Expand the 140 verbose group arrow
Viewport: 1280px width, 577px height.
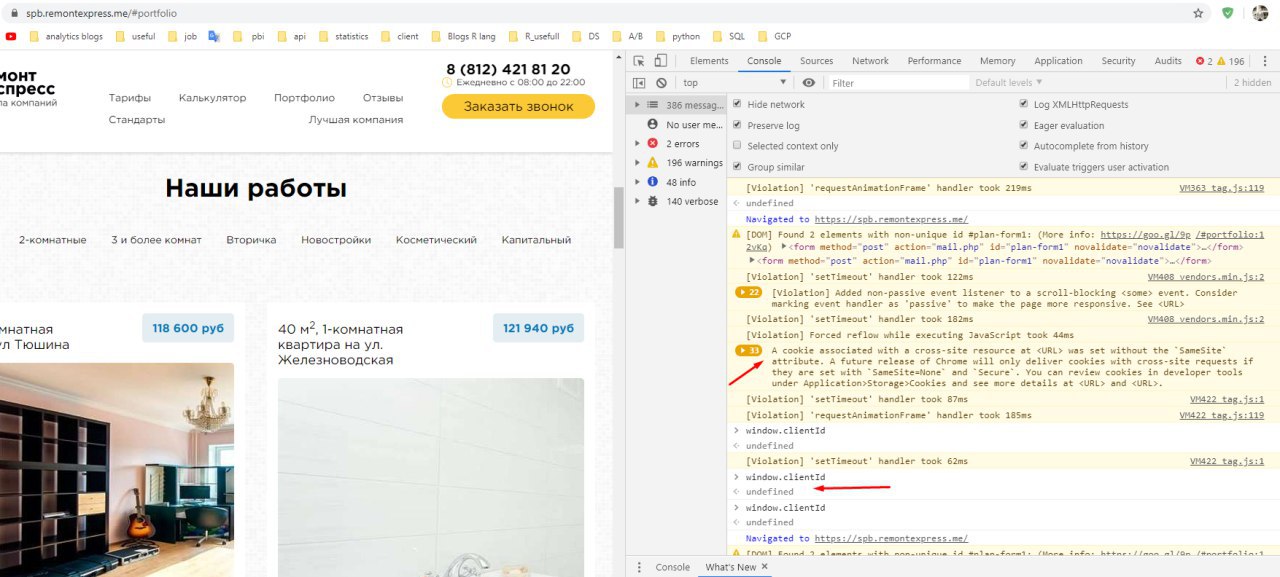coord(638,201)
